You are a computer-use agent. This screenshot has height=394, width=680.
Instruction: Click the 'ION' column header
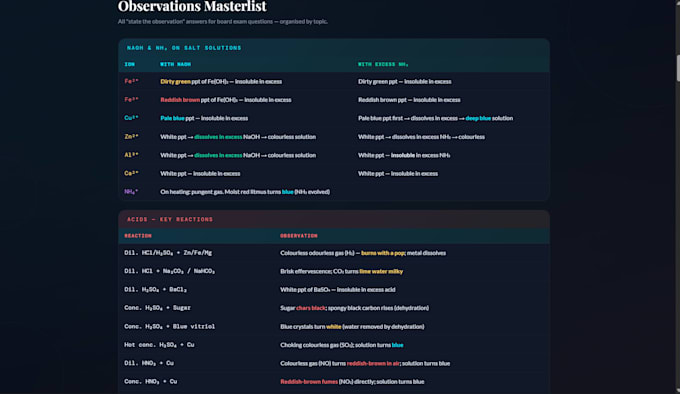coord(130,64)
